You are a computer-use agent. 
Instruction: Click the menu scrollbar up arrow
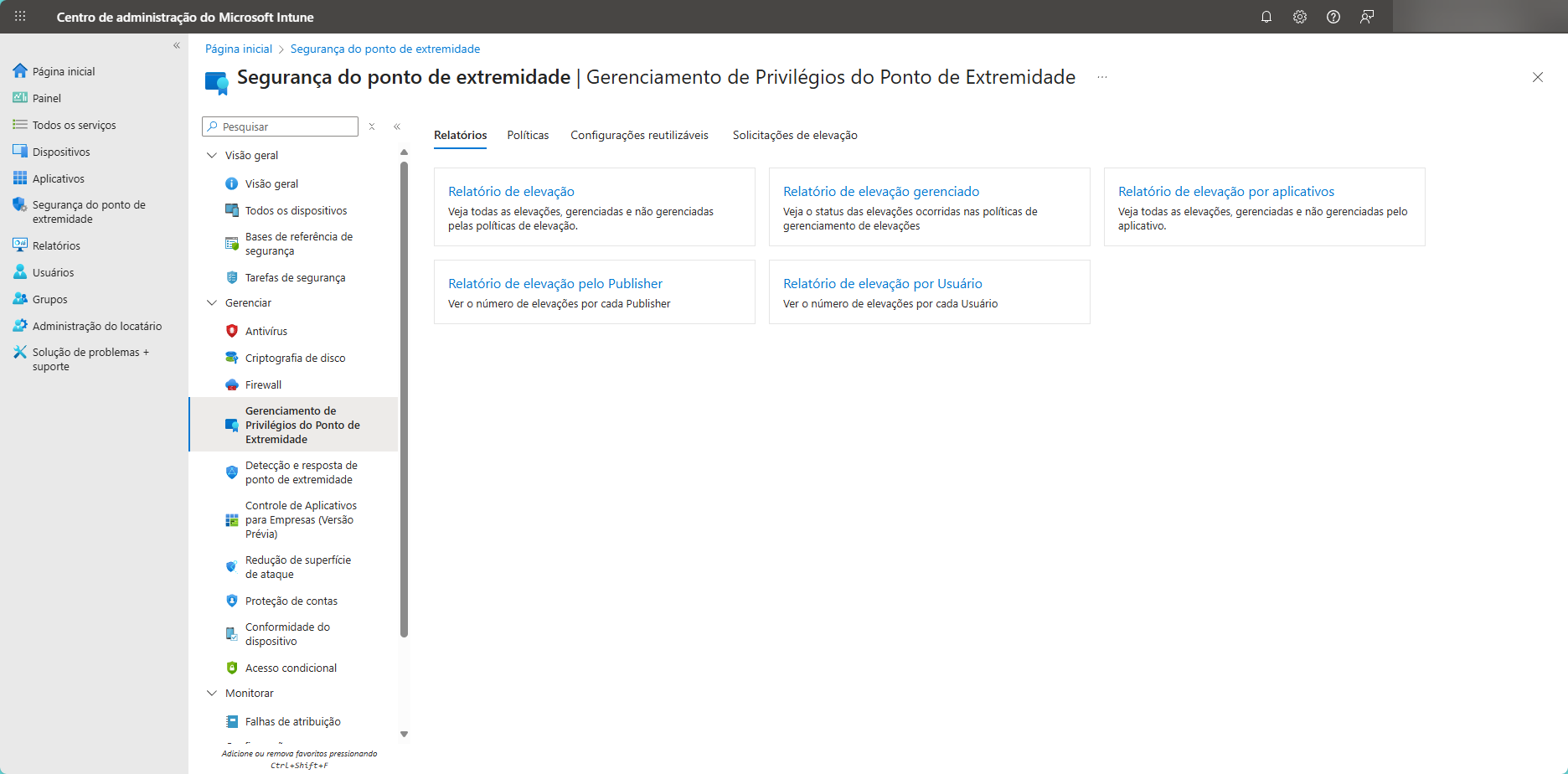pos(404,152)
